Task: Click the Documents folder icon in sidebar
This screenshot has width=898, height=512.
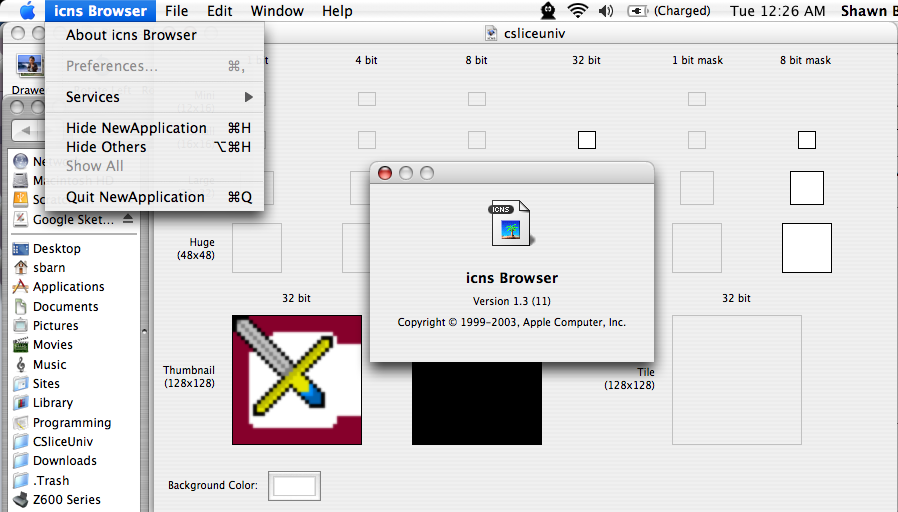Action: (21, 306)
